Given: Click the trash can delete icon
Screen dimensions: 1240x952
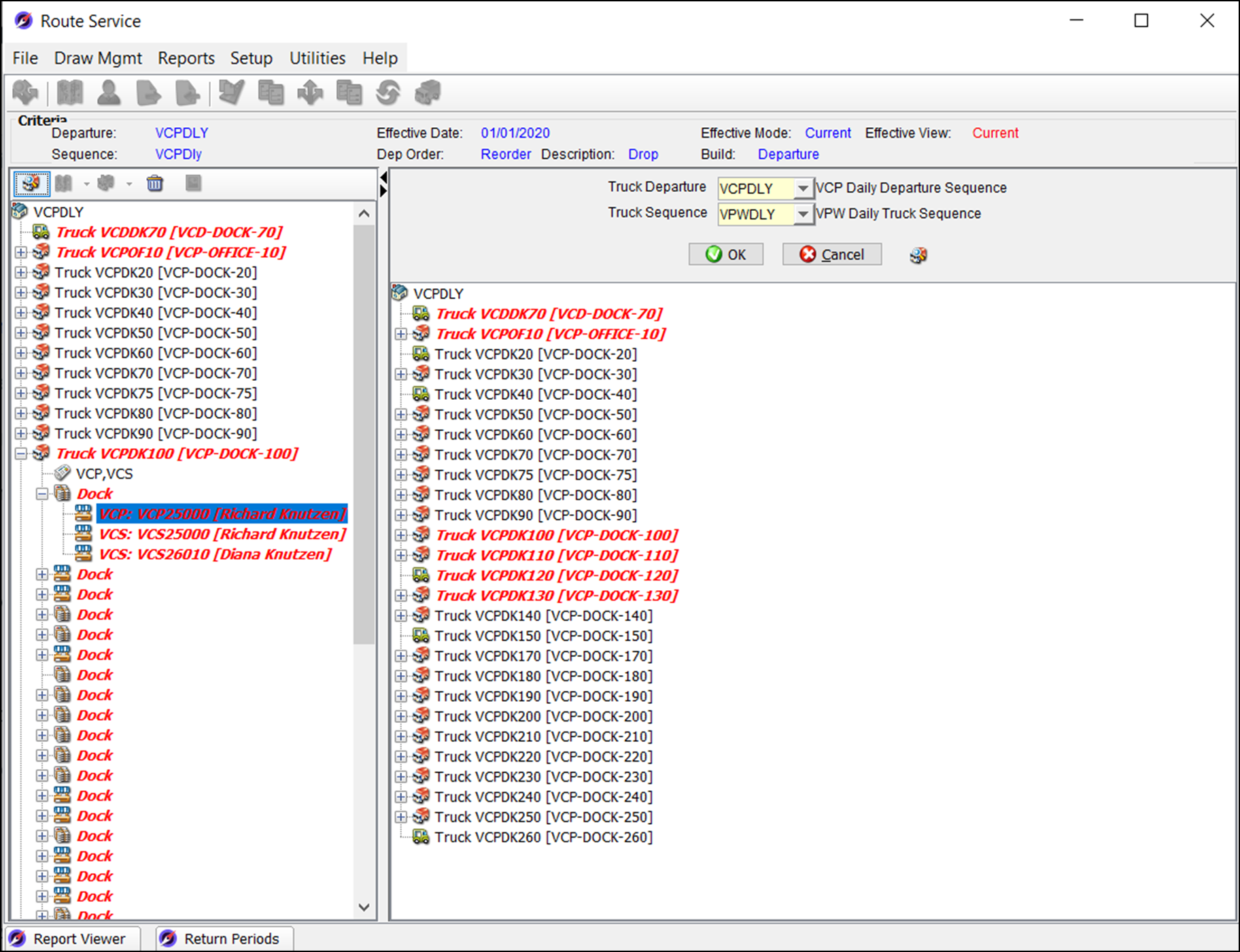Looking at the screenshot, I should (x=155, y=183).
